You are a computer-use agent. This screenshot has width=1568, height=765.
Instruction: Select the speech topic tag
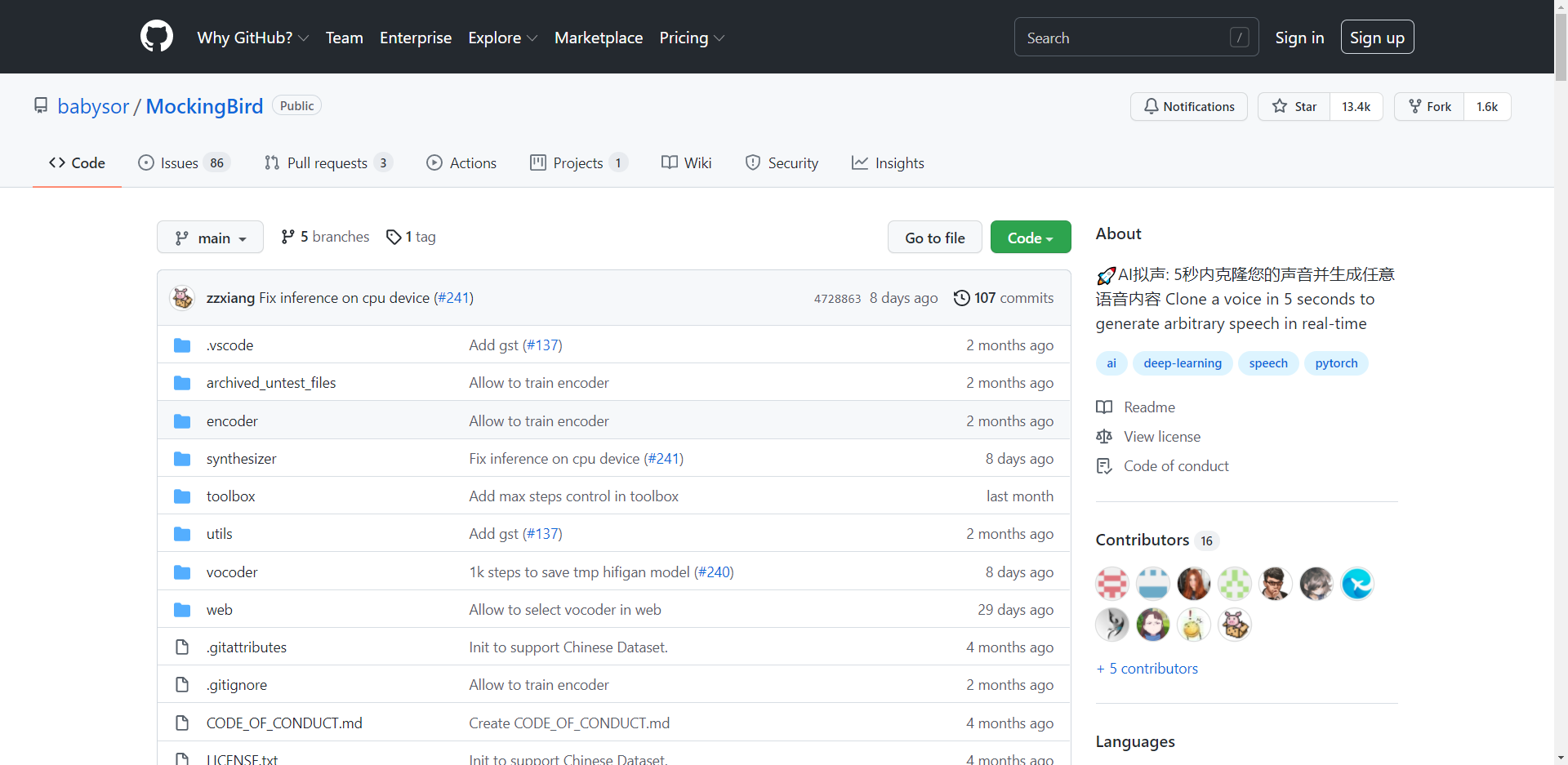click(x=1268, y=363)
